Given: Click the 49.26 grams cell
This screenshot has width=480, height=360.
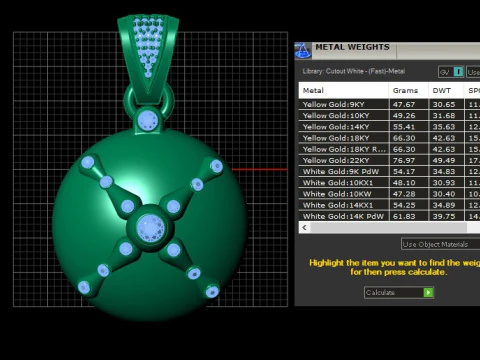Looking at the screenshot, I should 408,116.
